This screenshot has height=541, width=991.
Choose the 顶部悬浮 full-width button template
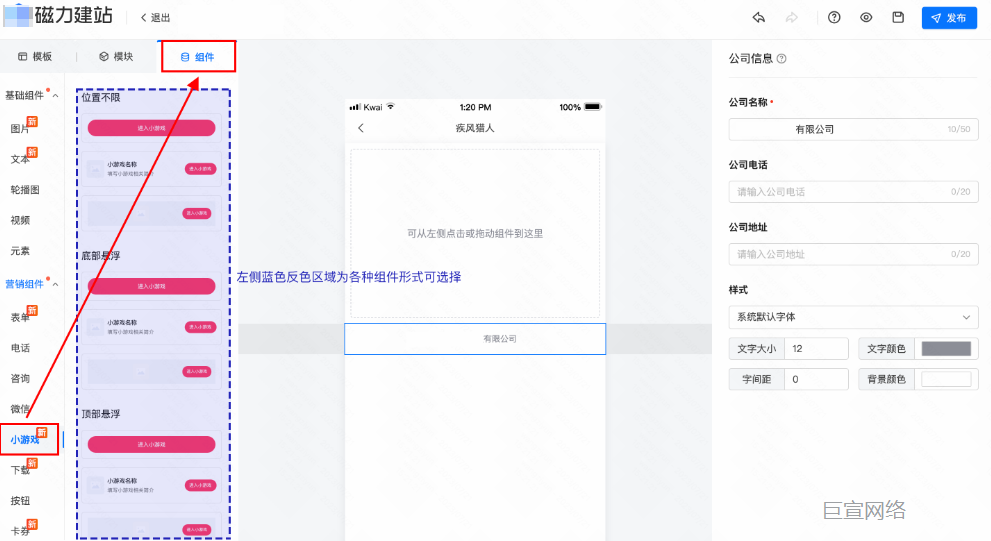coord(151,444)
